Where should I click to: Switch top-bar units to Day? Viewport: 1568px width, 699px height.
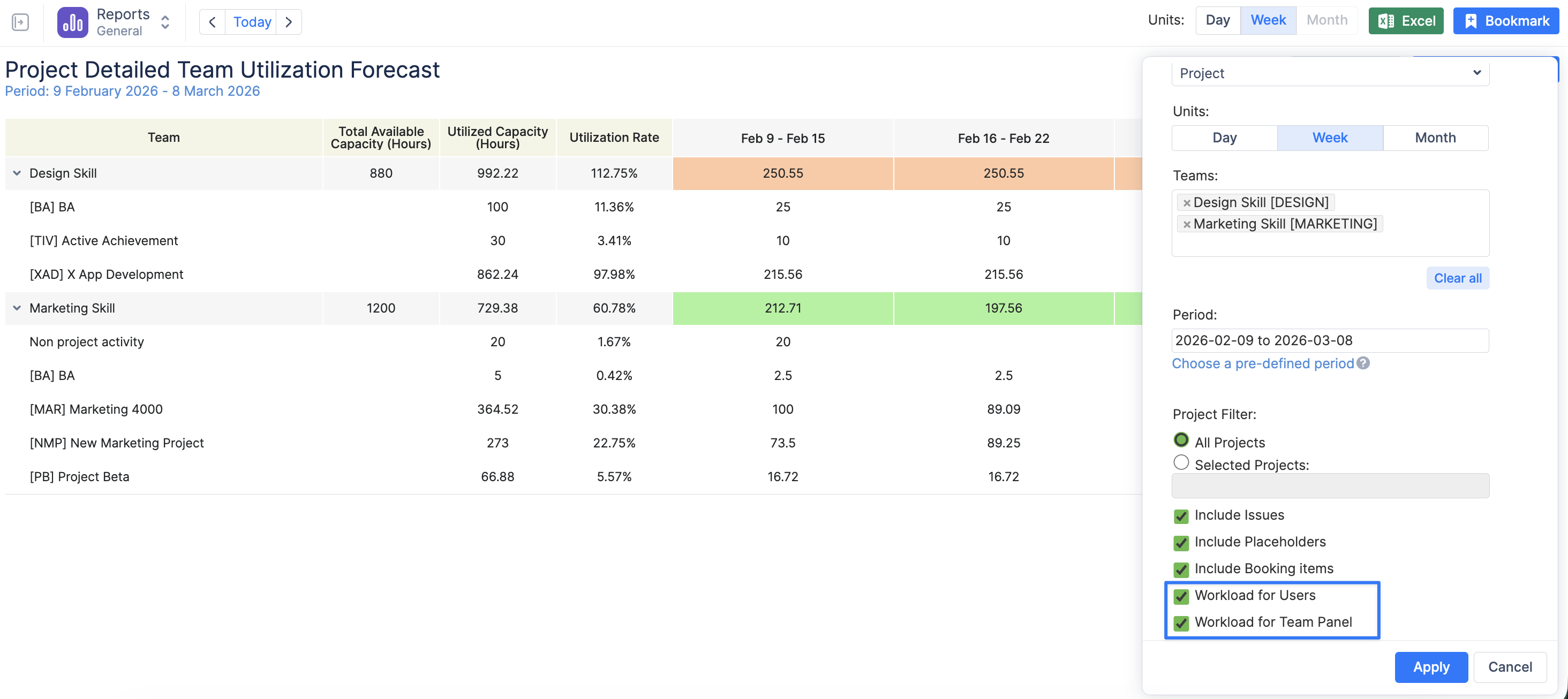pos(1217,21)
